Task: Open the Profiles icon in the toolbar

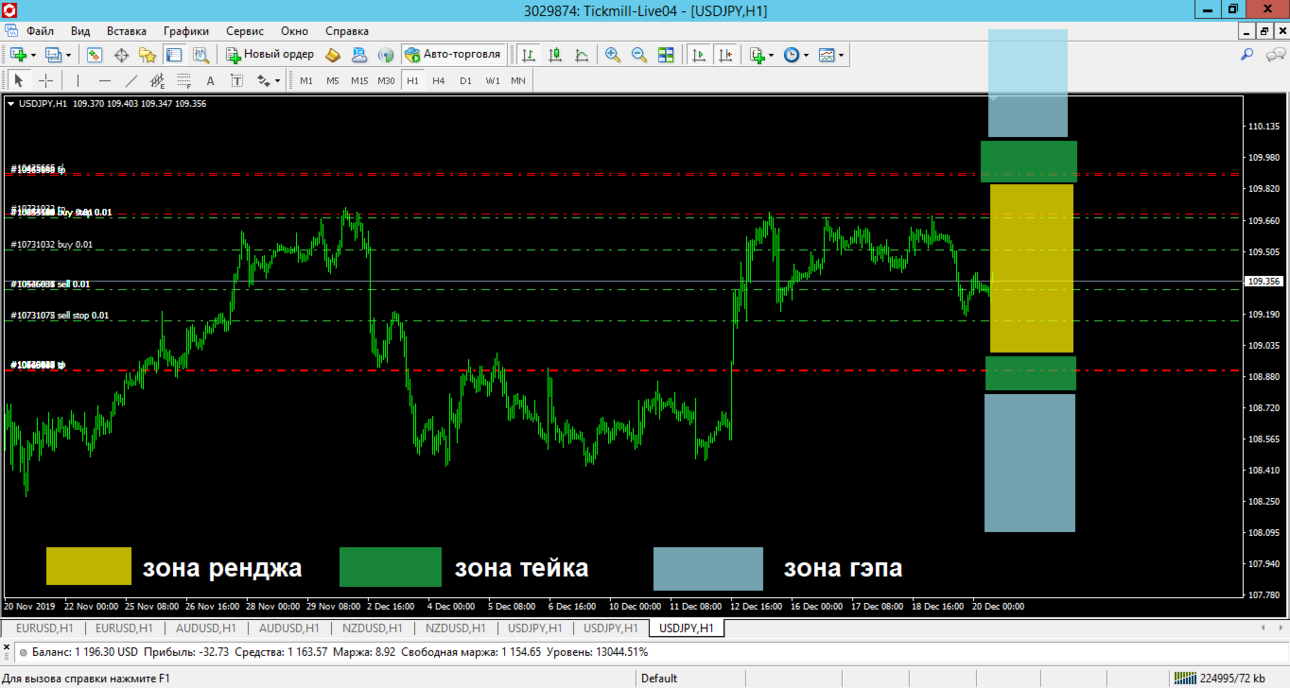Action: coord(54,55)
